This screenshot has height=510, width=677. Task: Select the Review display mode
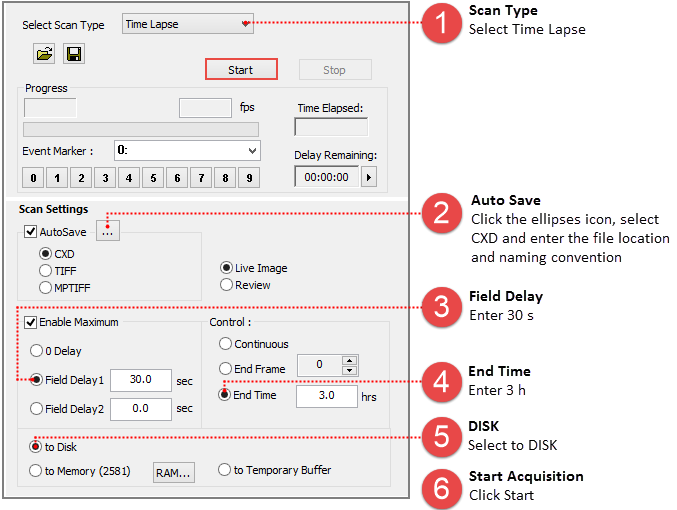coord(227,285)
